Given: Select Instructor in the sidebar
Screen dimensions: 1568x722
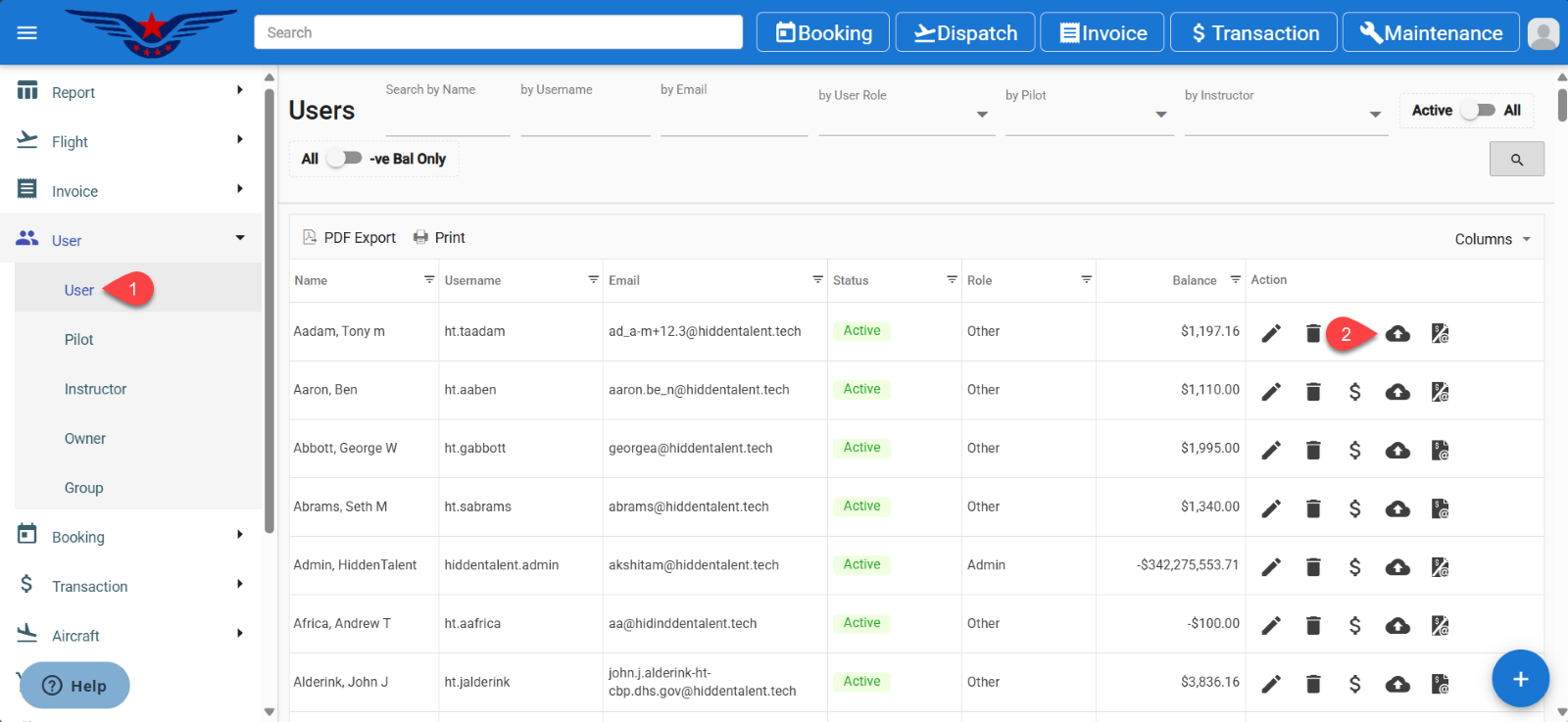Looking at the screenshot, I should pyautogui.click(x=96, y=389).
